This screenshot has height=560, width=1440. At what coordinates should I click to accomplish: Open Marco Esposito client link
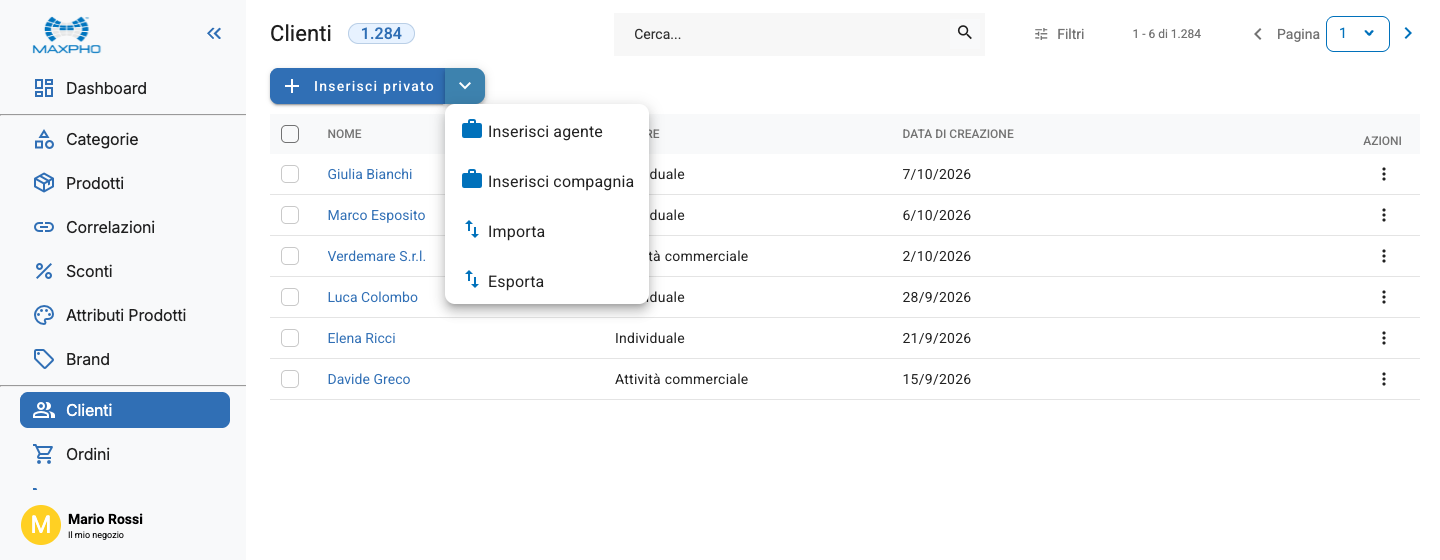(376, 215)
